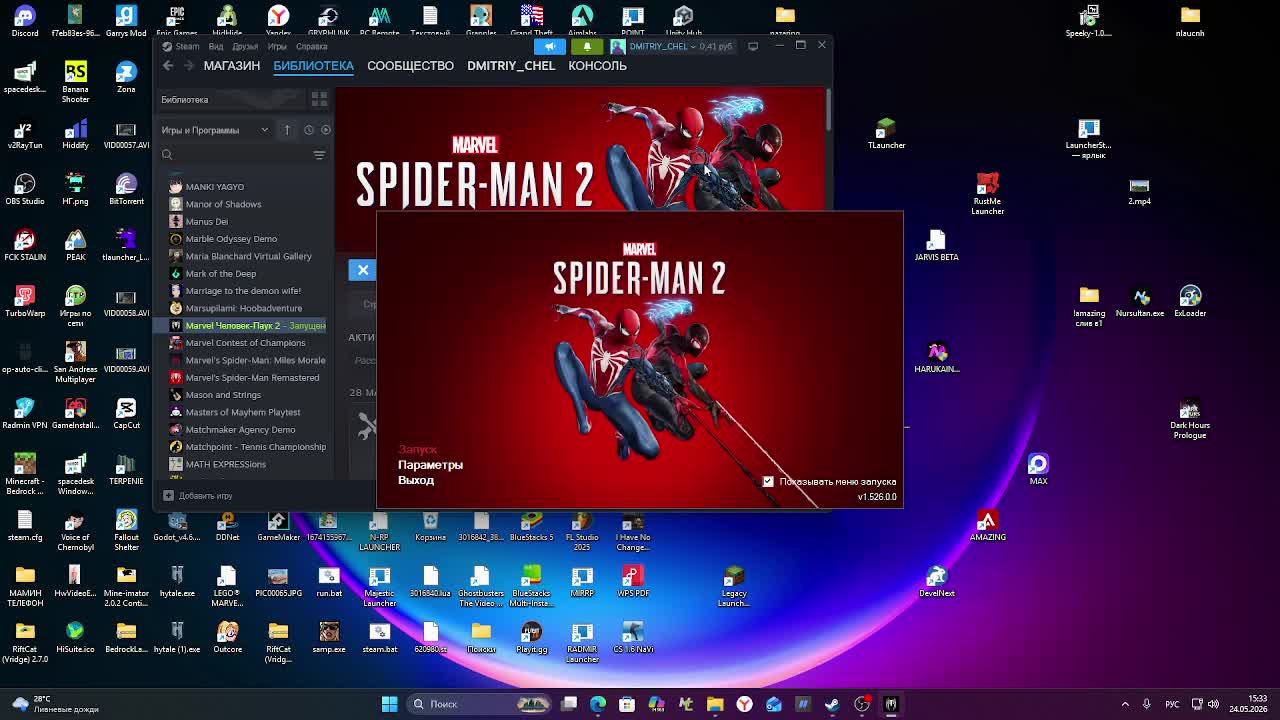Image resolution: width=1280 pixels, height=720 pixels.
Task: Expand Игры и Программы dropdown
Action: click(215, 130)
